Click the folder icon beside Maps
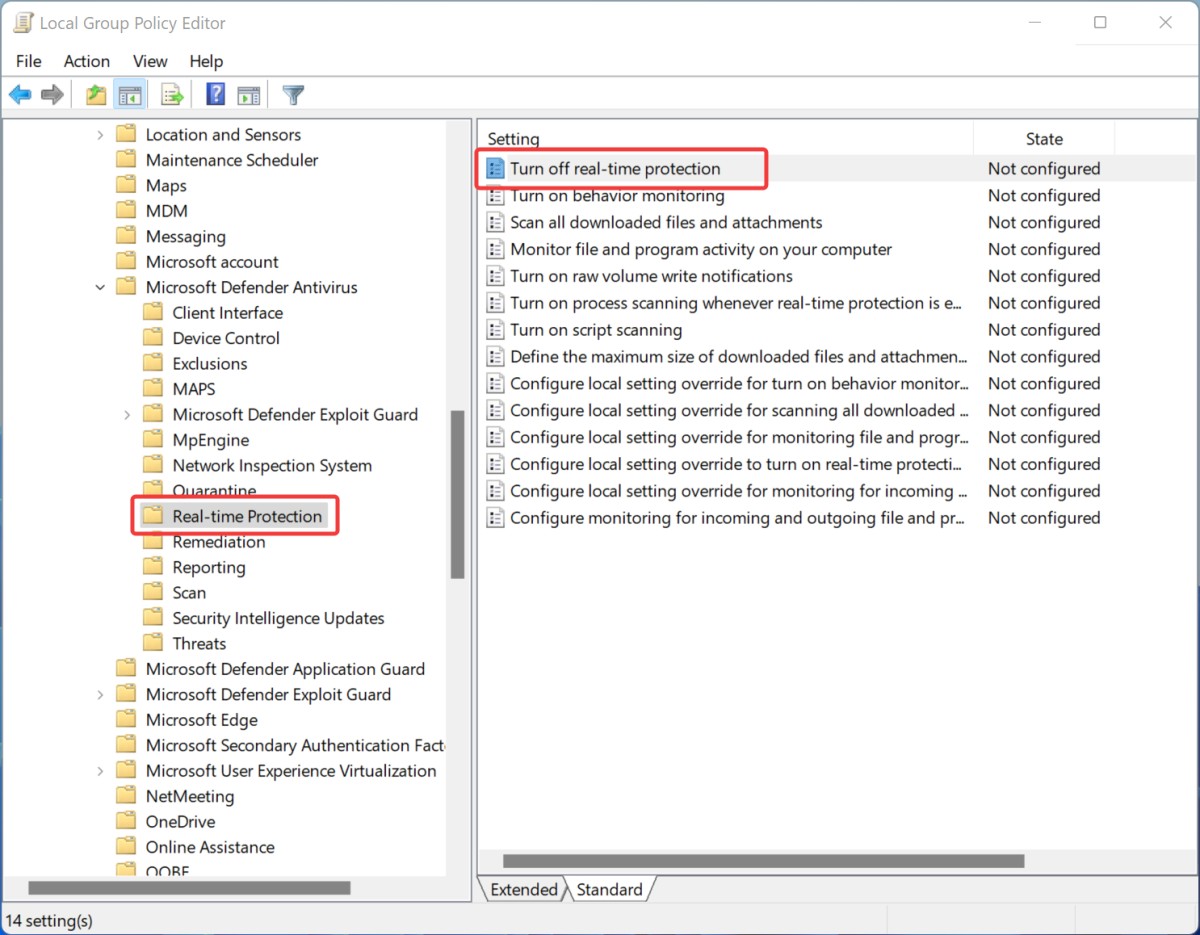 click(x=126, y=185)
